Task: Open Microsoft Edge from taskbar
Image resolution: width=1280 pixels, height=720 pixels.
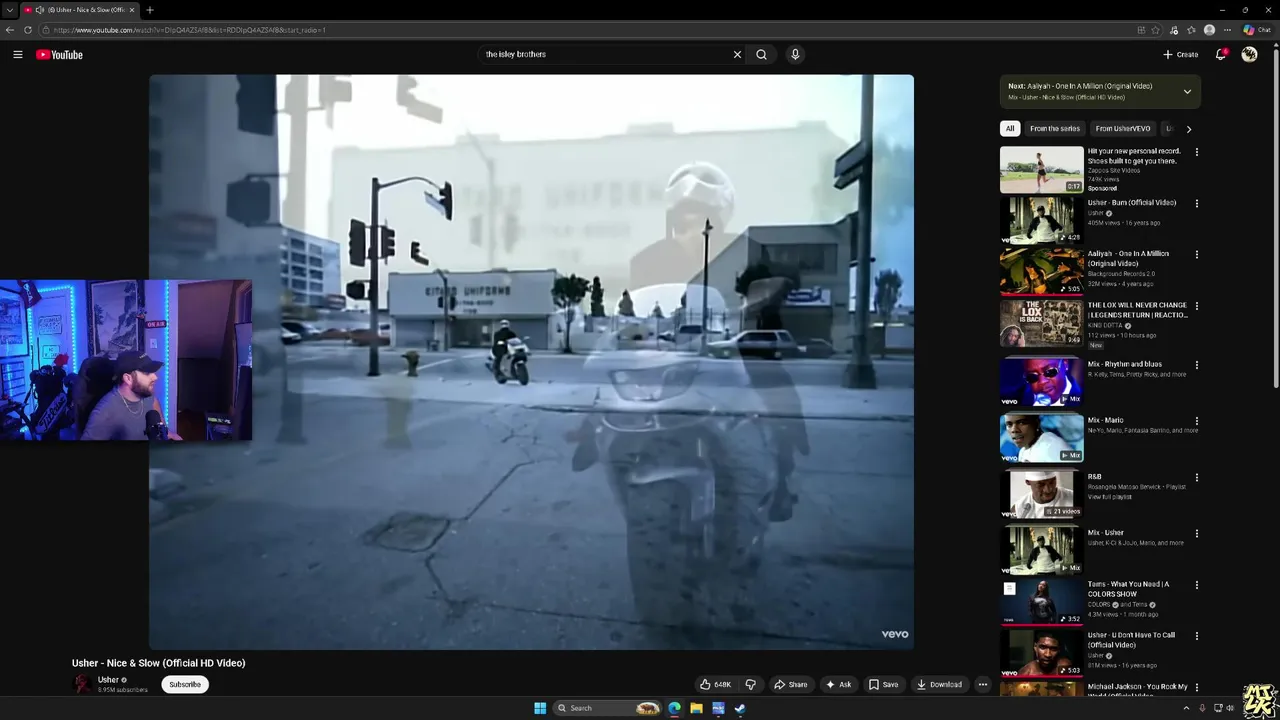Action: pos(674,708)
